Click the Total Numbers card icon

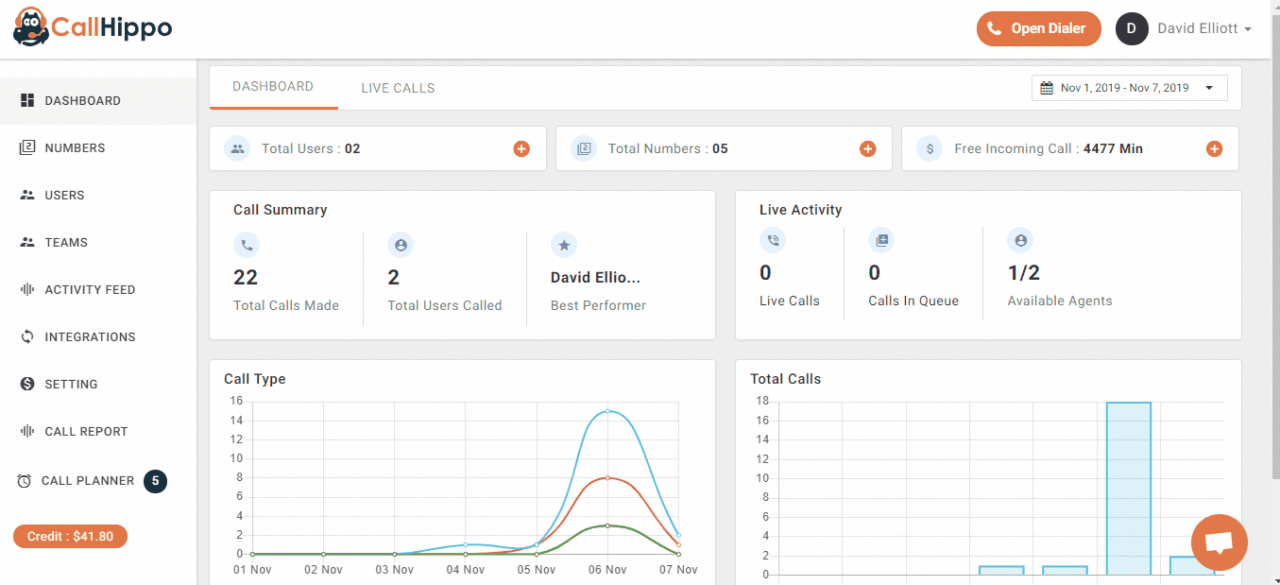(584, 148)
